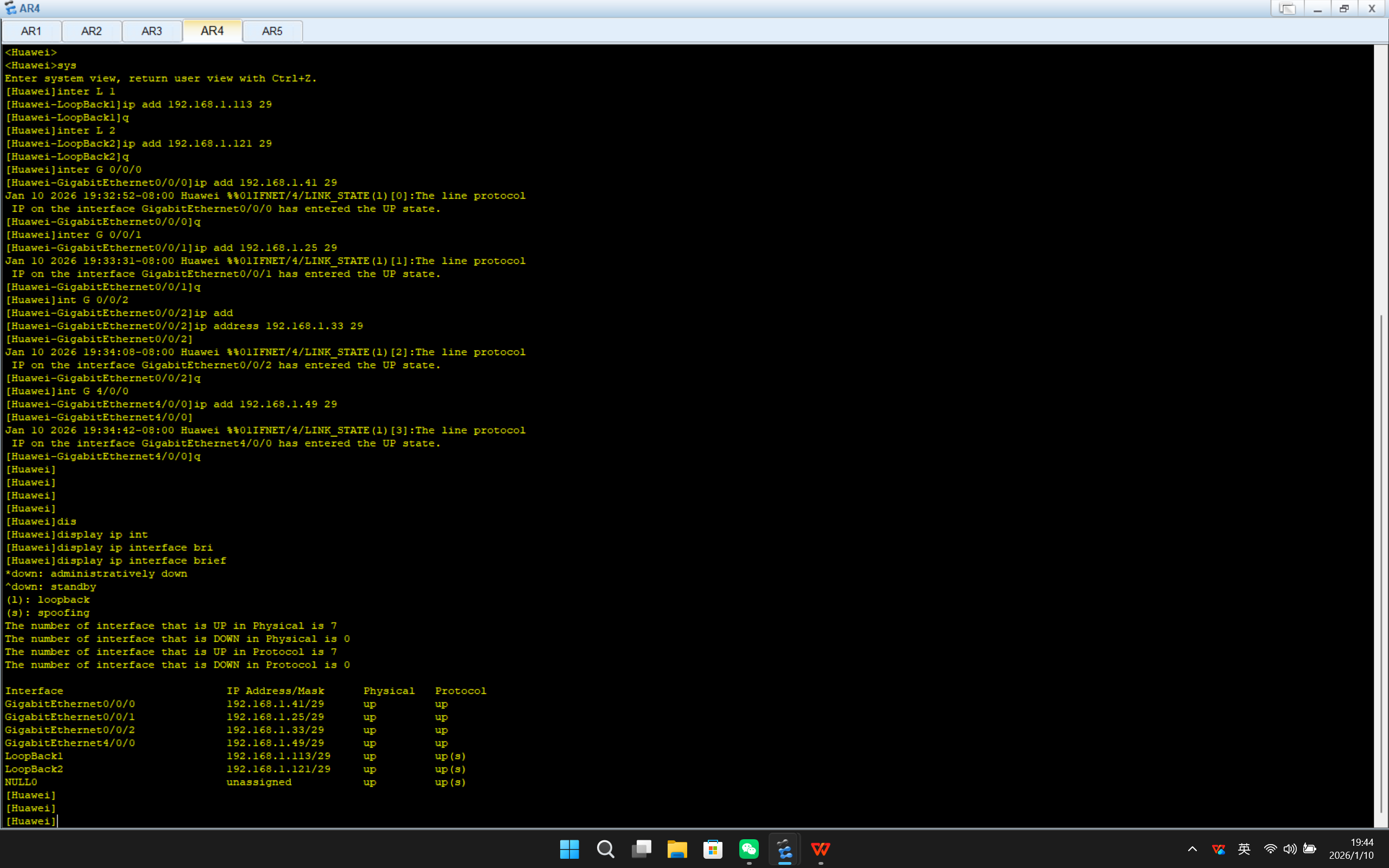Viewport: 1389px width, 868px height.
Task: Click the active AR4 tab
Action: coord(212,31)
